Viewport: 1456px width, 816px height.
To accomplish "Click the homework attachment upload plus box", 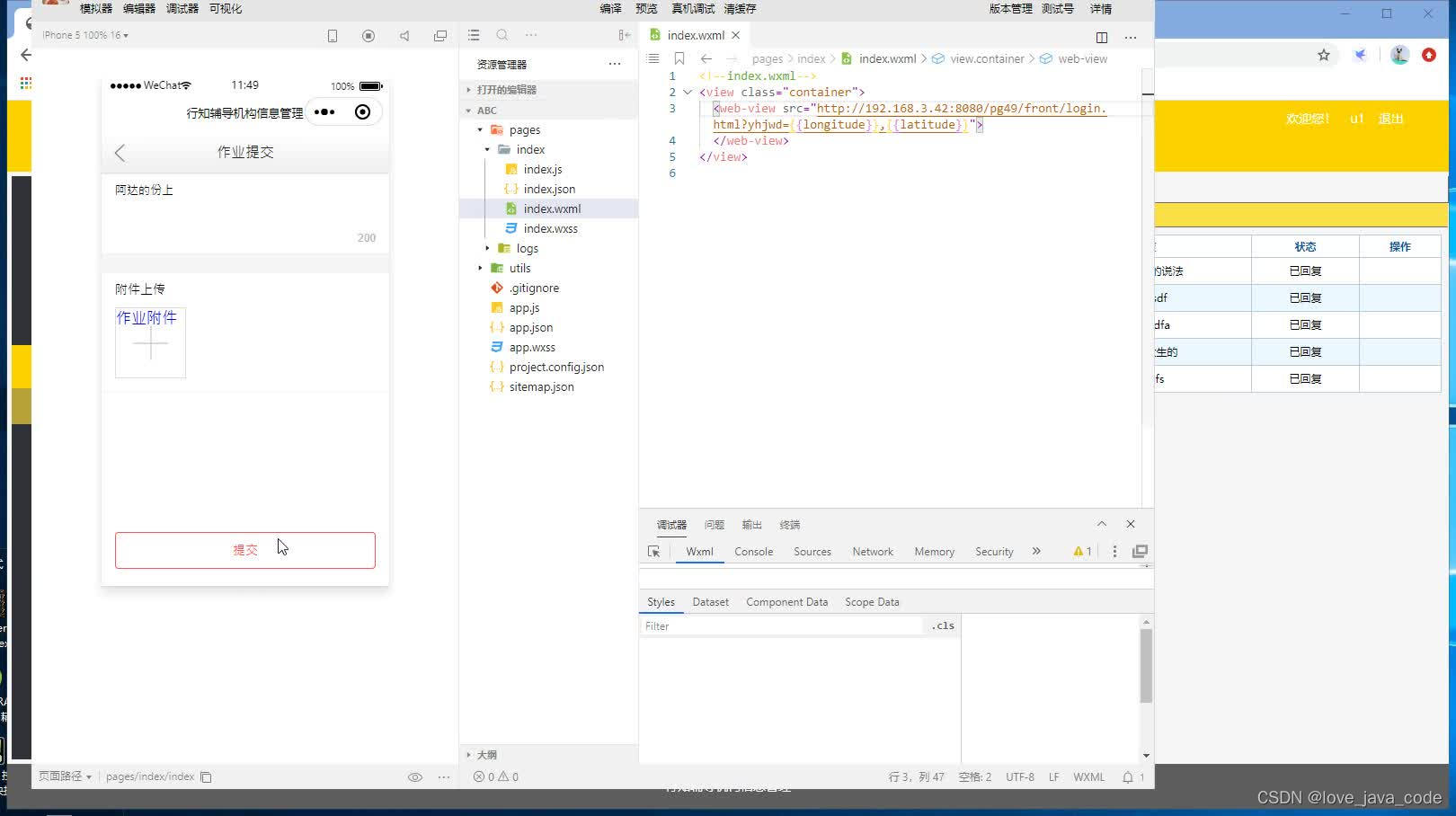I will [x=150, y=343].
